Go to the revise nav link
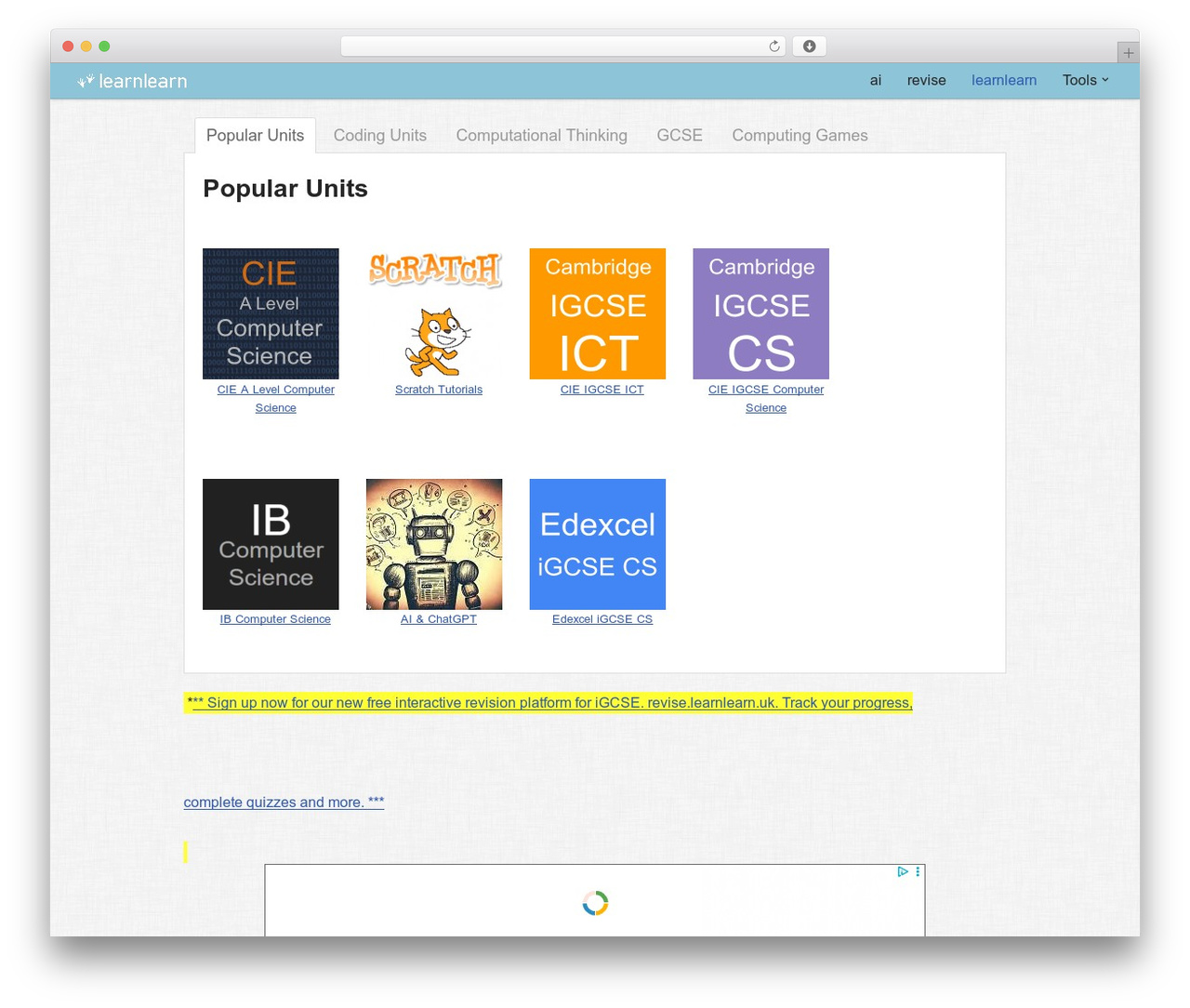1190x1008 pixels. 927,80
